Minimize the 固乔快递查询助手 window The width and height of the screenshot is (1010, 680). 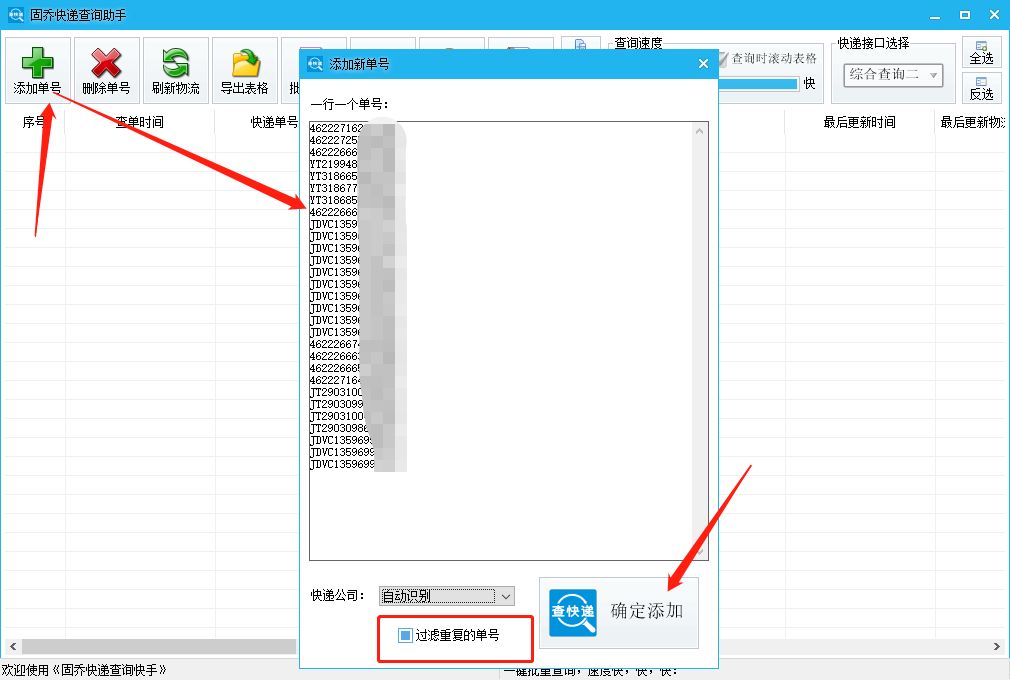click(x=935, y=15)
